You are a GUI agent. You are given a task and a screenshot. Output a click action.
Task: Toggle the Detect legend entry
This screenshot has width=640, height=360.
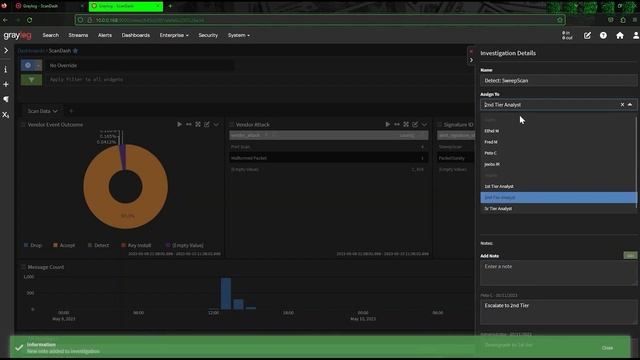(98, 245)
